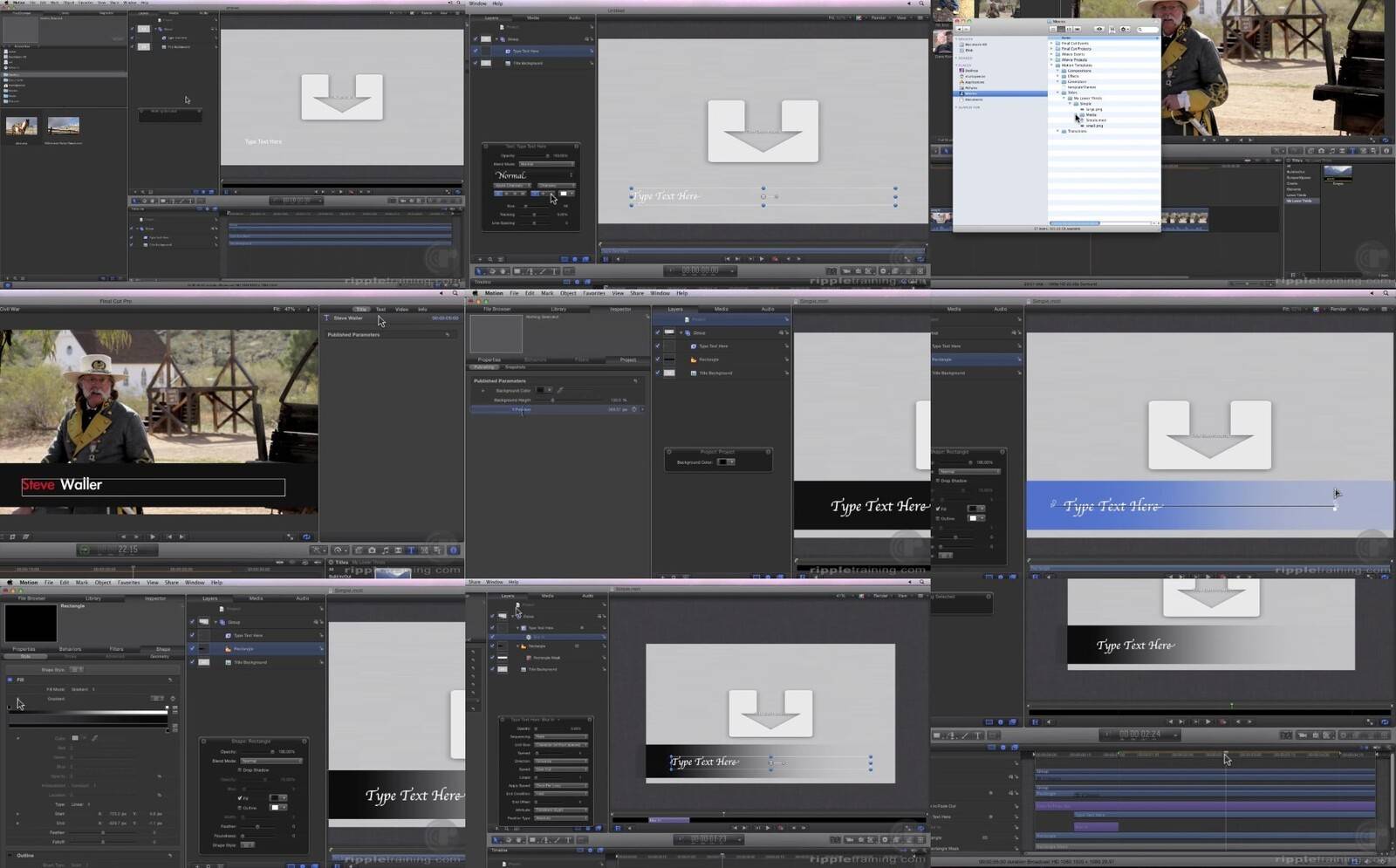1396x868 pixels.
Task: Click black Rectangle preview thumbnail in inspector
Action: (x=31, y=623)
